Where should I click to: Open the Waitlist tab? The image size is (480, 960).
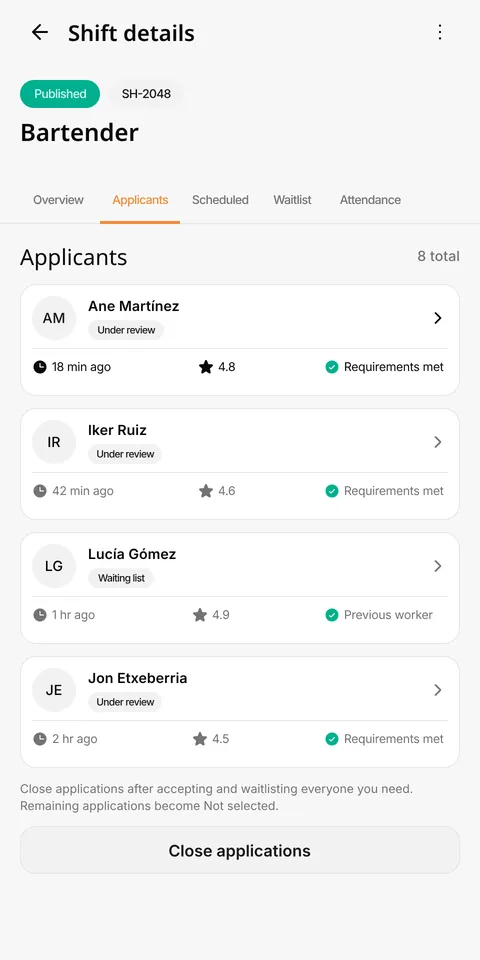[293, 200]
